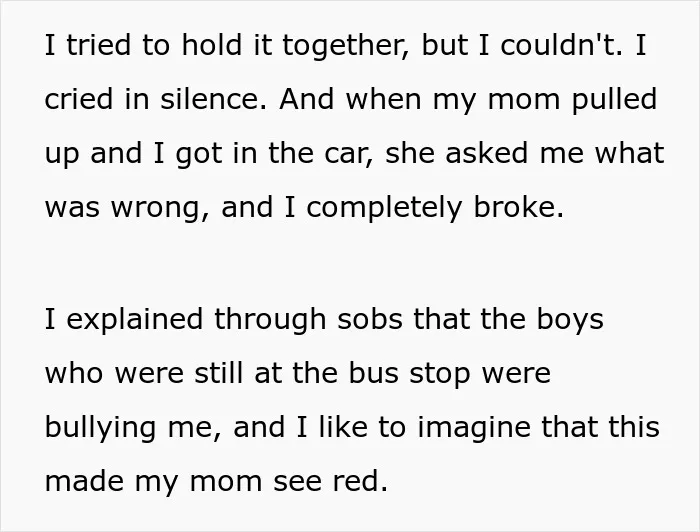
Task: Select the word "silence"
Action: 209,99
